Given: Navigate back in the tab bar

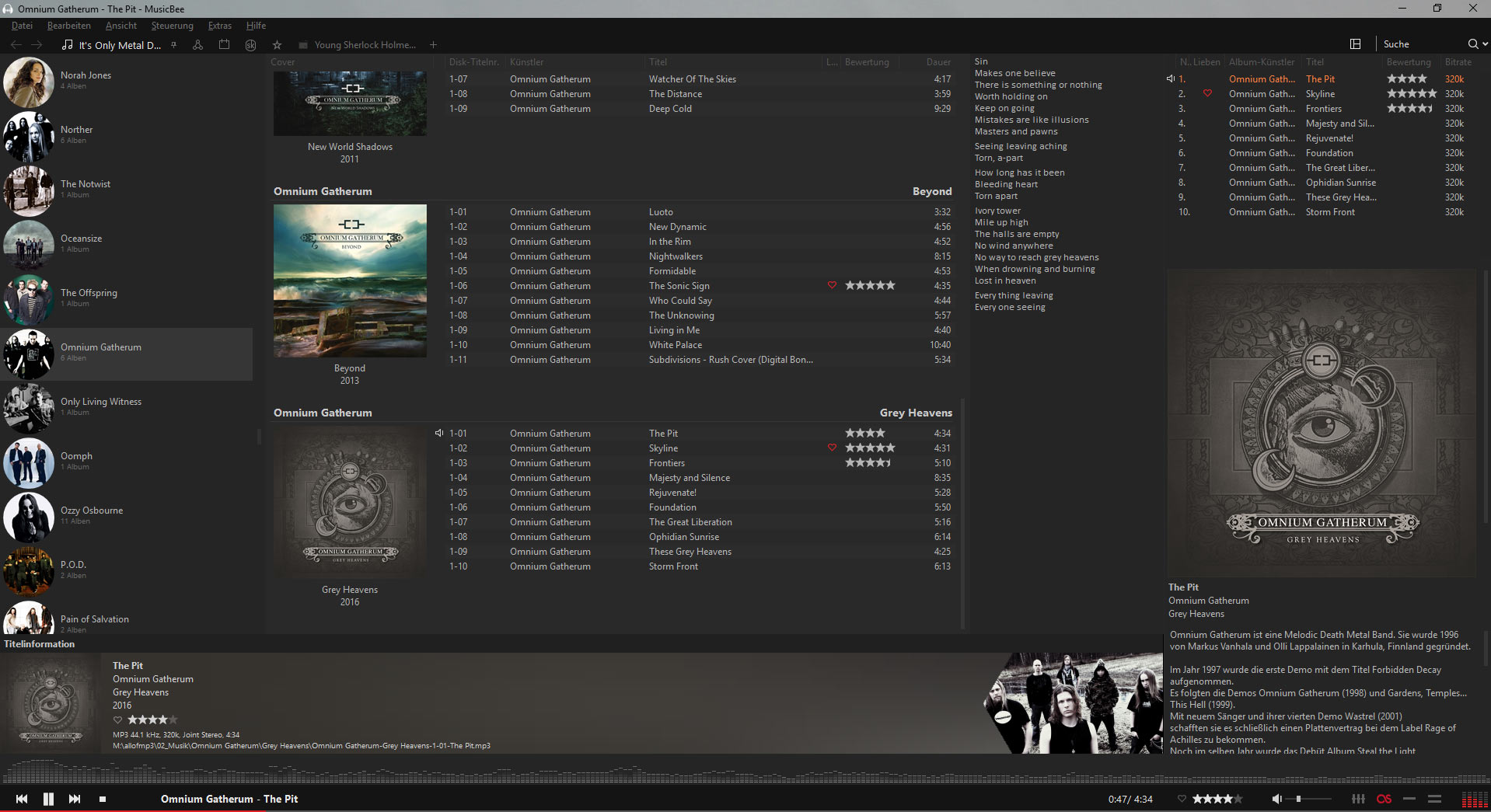Looking at the screenshot, I should pos(16,44).
